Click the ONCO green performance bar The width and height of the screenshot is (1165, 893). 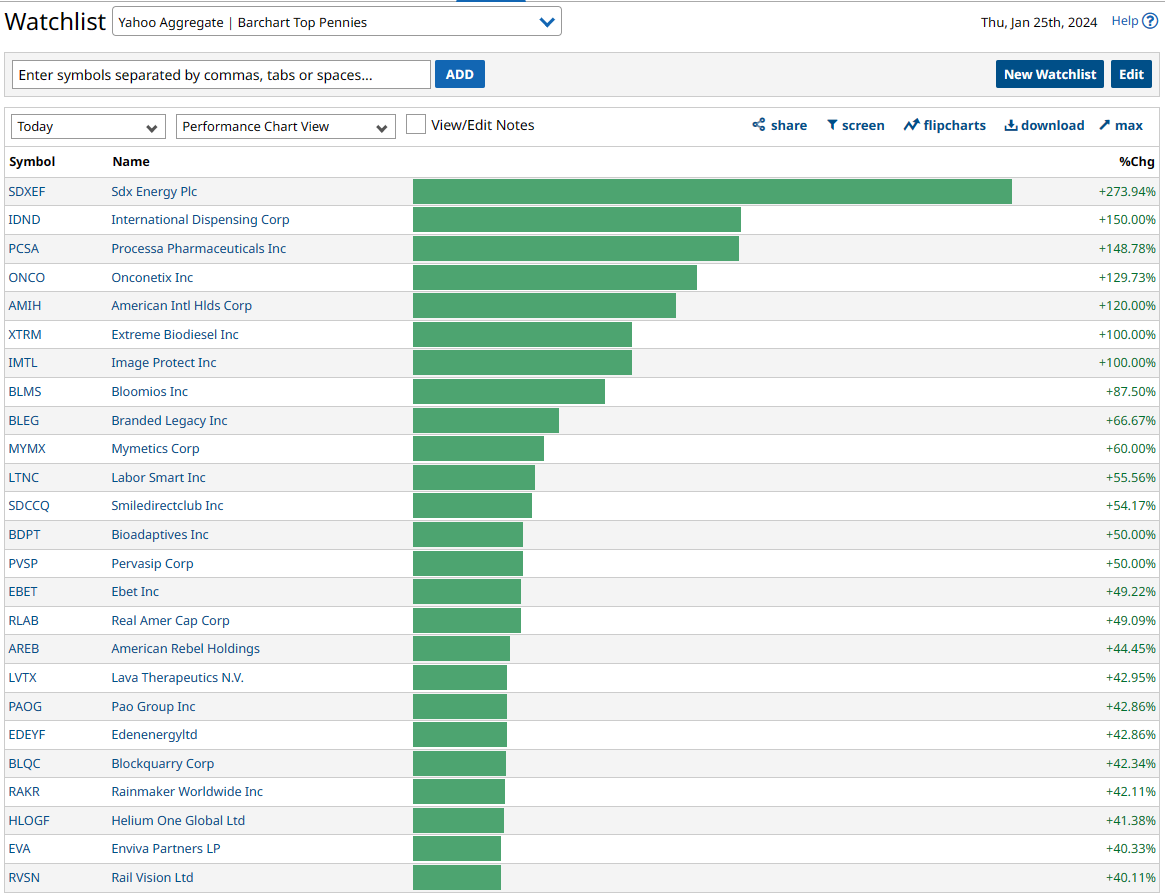555,278
